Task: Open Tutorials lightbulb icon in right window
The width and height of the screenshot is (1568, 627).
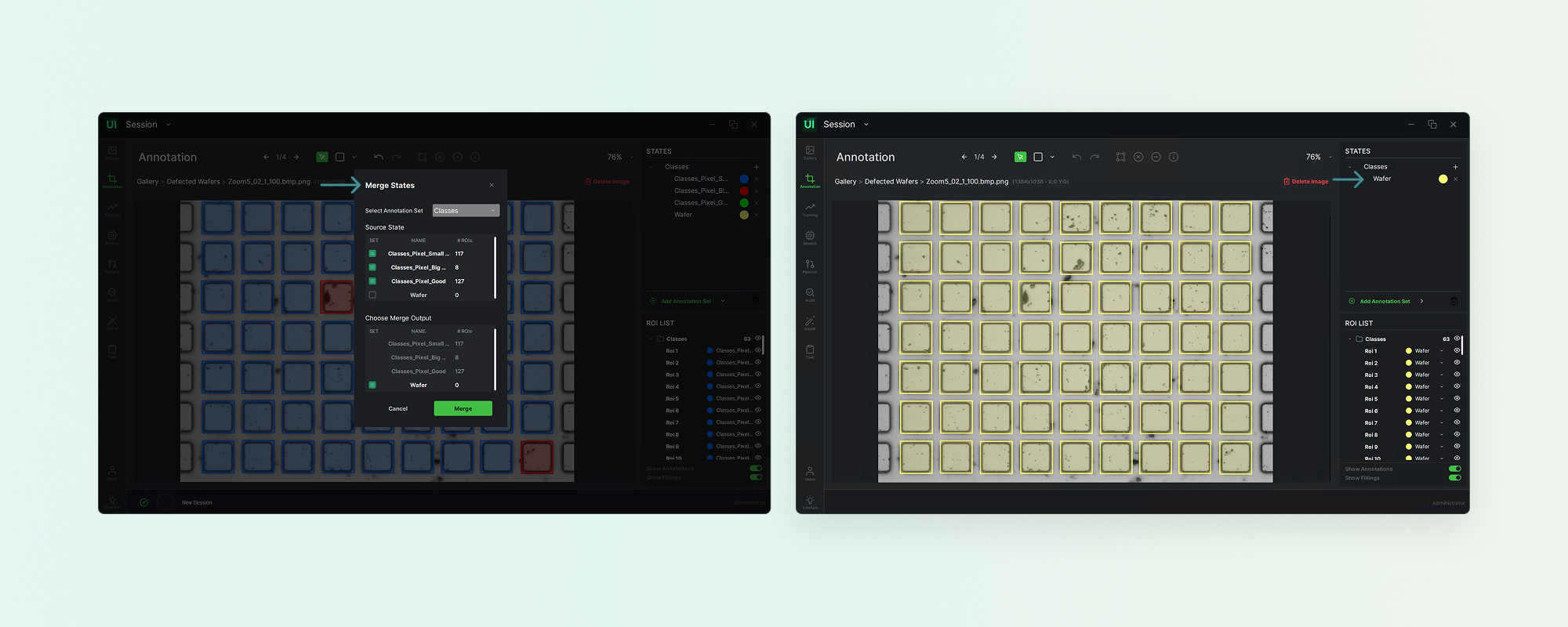Action: (x=810, y=502)
